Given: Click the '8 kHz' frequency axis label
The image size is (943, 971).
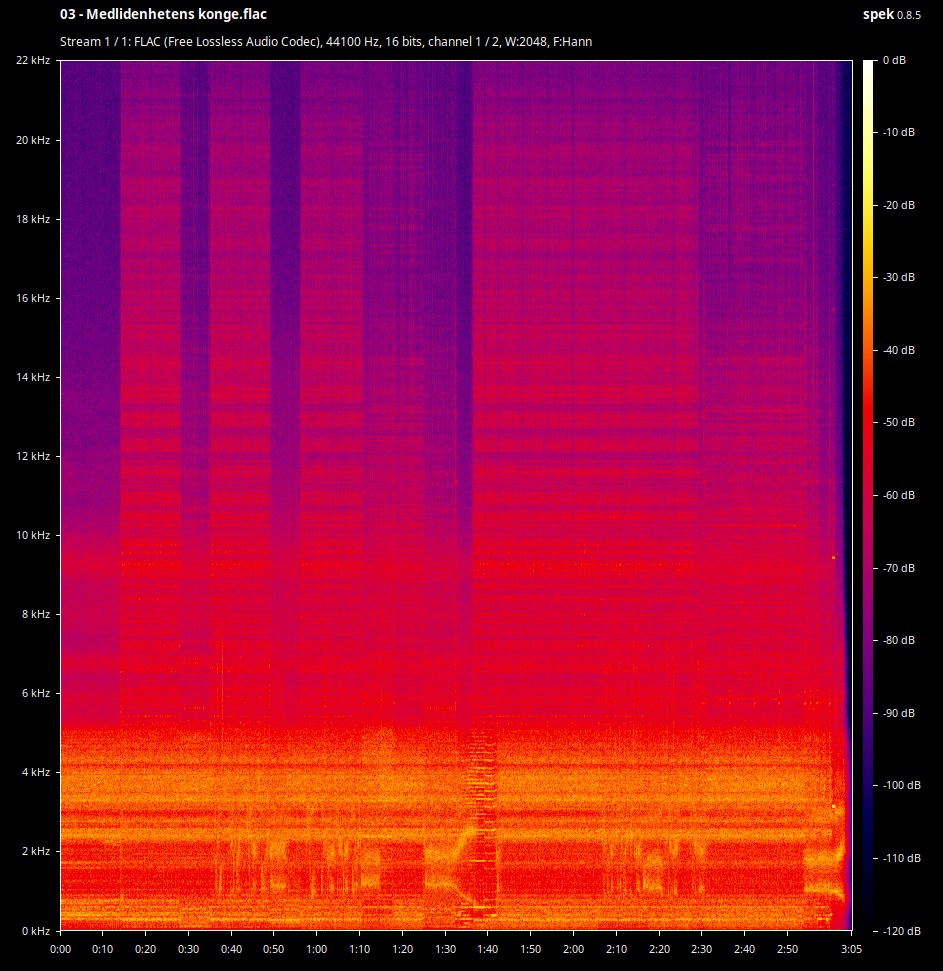Looking at the screenshot, I should pyautogui.click(x=36, y=614).
